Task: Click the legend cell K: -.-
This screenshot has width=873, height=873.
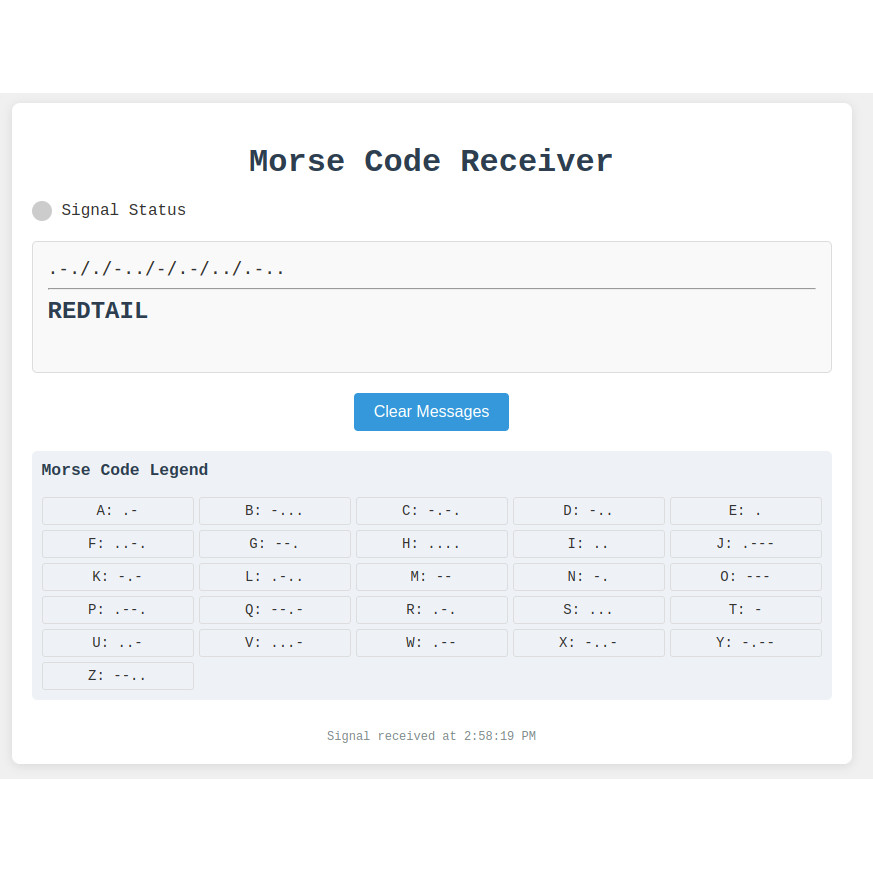Action: tap(118, 576)
